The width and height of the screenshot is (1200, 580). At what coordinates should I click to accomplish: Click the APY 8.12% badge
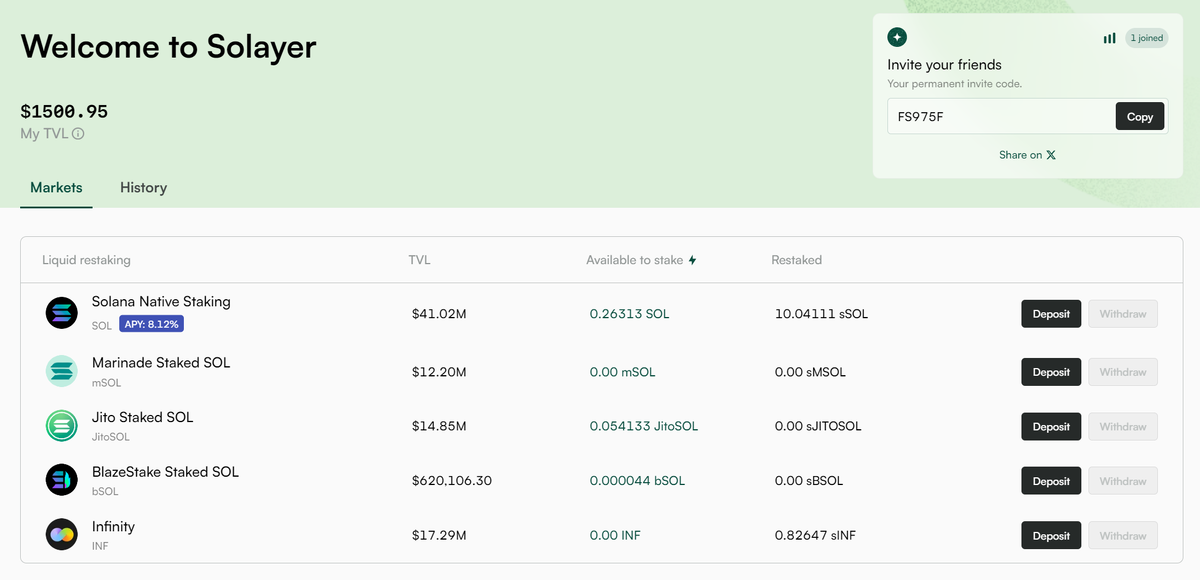152,324
